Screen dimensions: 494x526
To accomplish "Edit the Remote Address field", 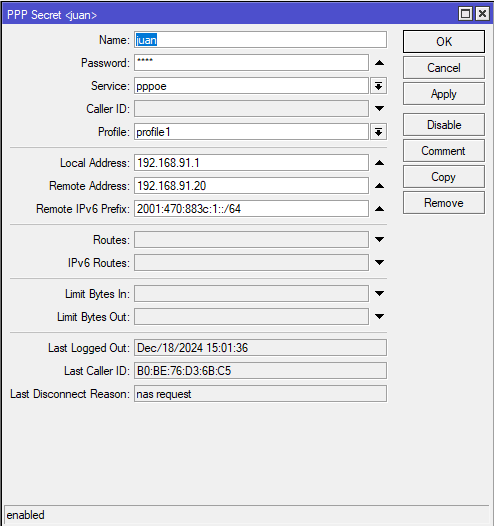I will pos(251,186).
